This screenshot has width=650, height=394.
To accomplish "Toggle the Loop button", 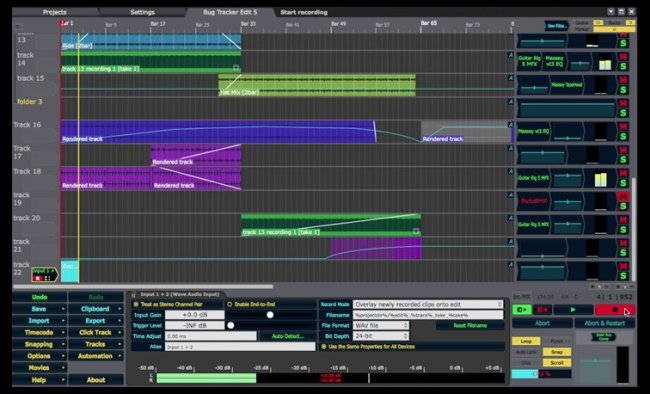I will [526, 341].
